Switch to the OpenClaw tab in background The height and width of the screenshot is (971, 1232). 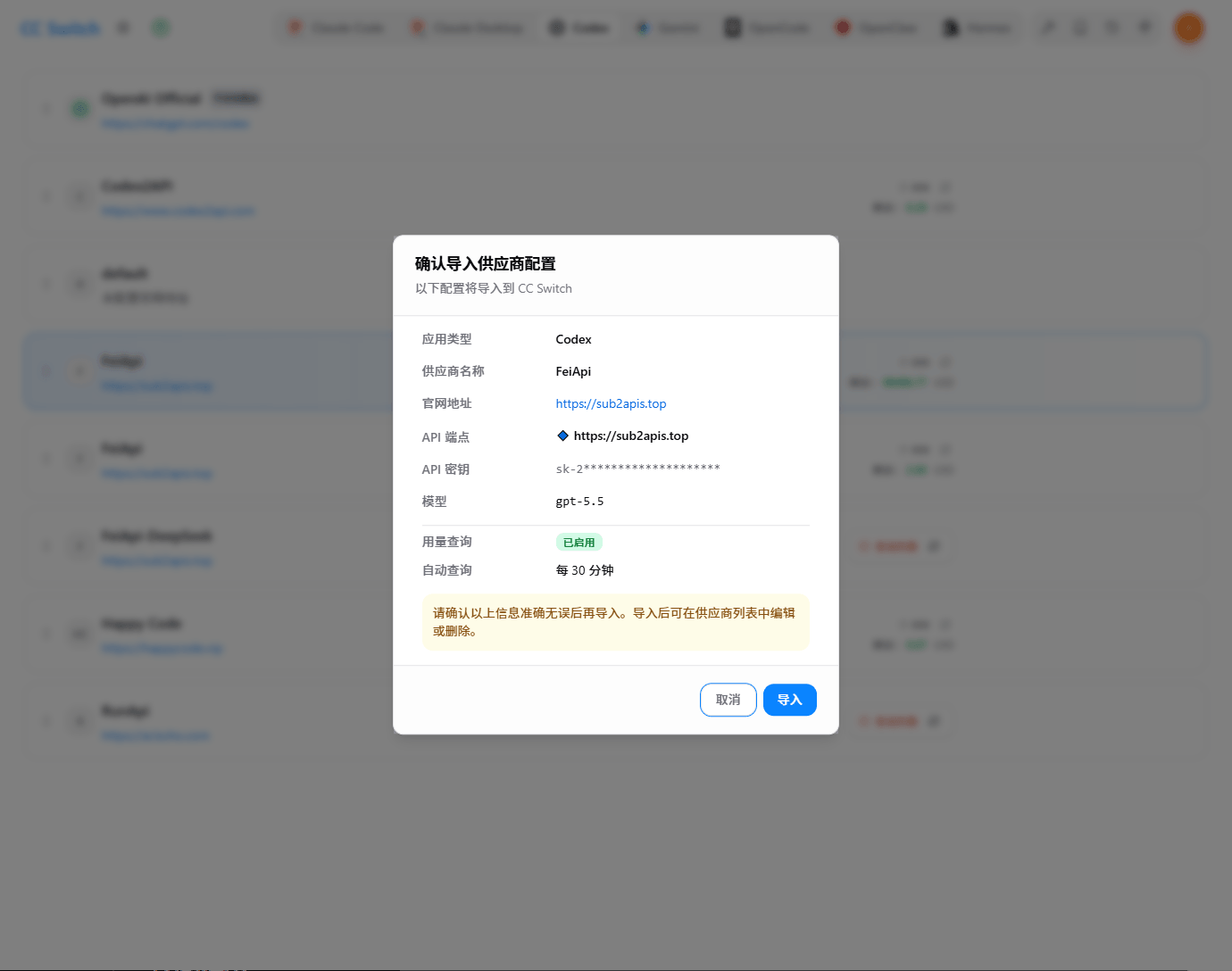coord(876,28)
